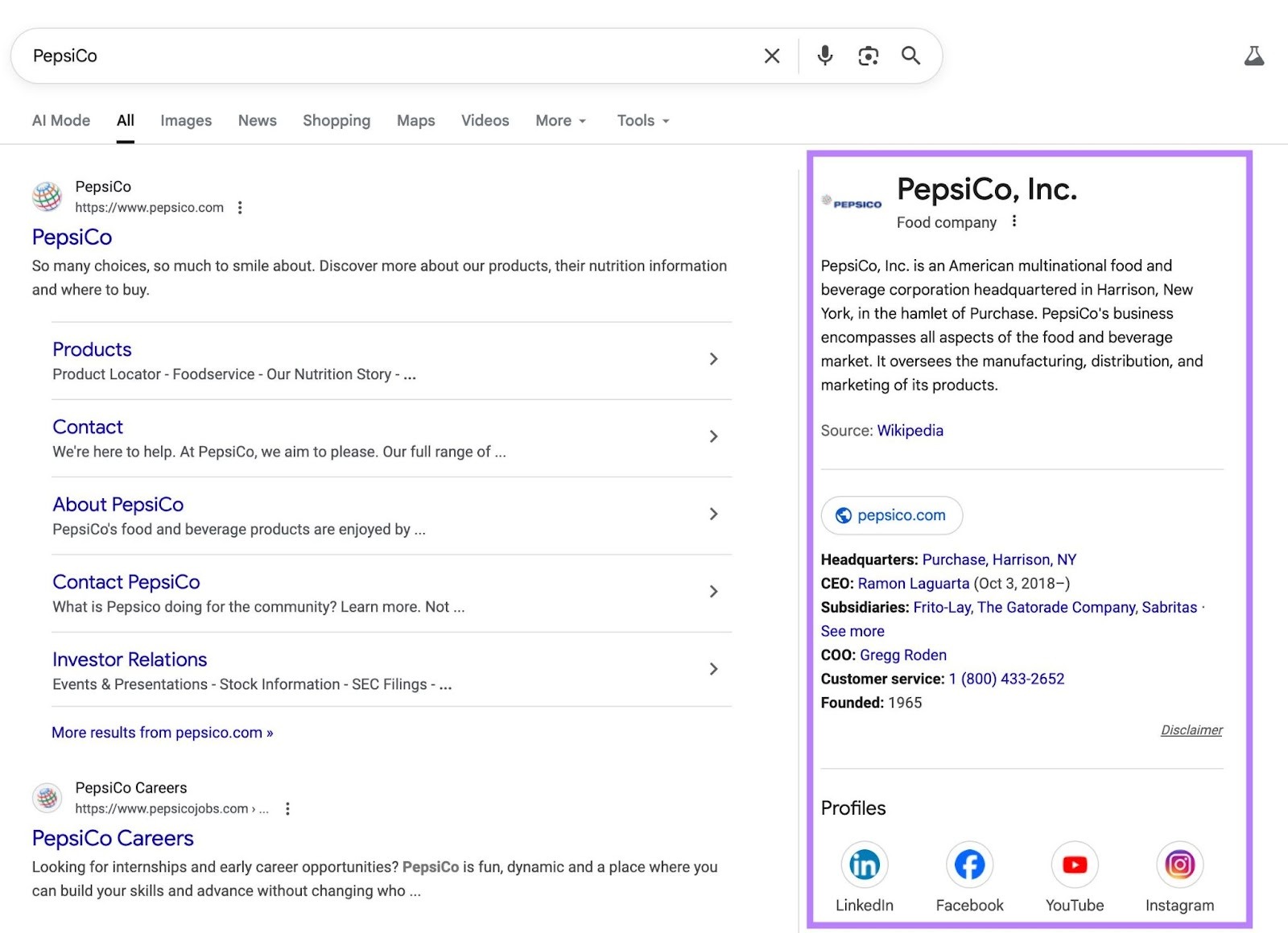Viewport: 1288px width, 933px height.
Task: Open PepsiCo's LinkedIn profile icon
Action: pyautogui.click(x=864, y=863)
